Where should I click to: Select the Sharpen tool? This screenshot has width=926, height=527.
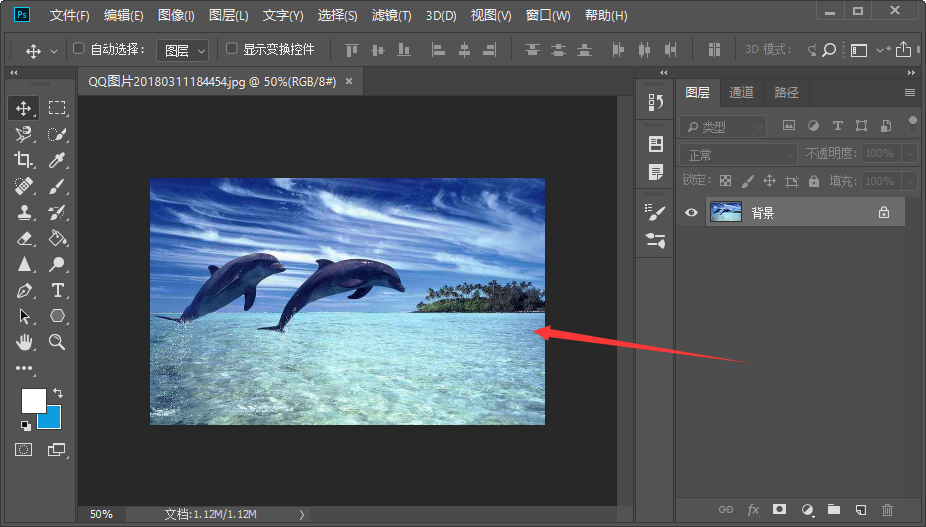click(24, 264)
